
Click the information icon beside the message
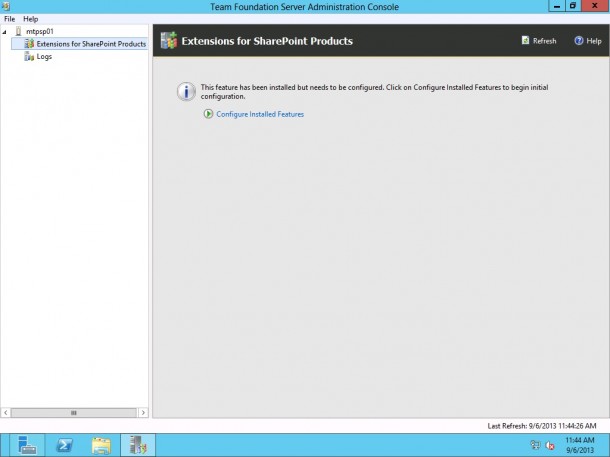pyautogui.click(x=186, y=92)
